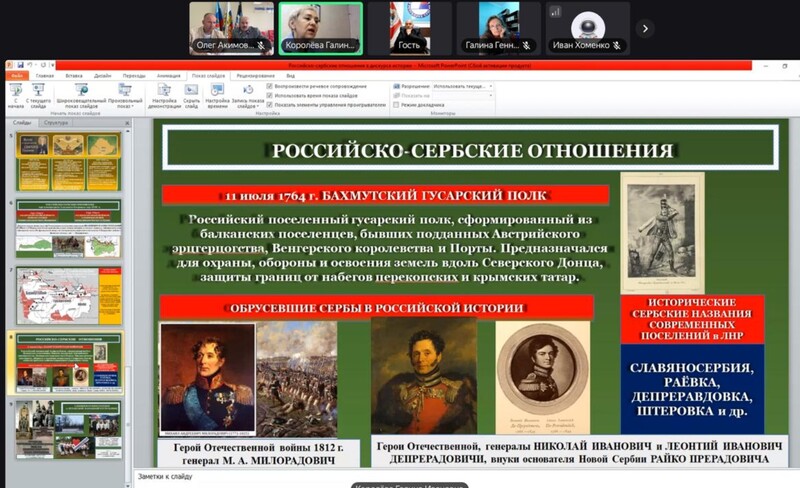The width and height of the screenshot is (800, 488).
Task: Close the slides thumbnail pane
Action: coord(127,123)
